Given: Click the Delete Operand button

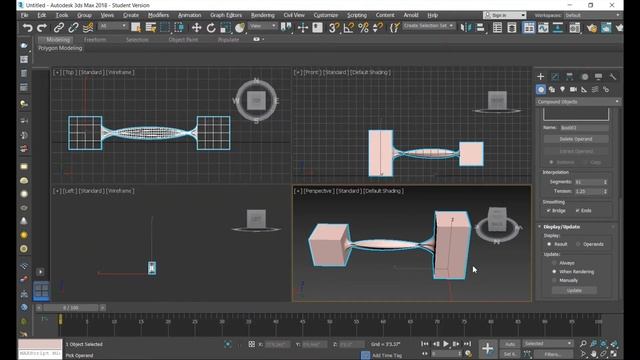Looking at the screenshot, I should [x=576, y=139].
